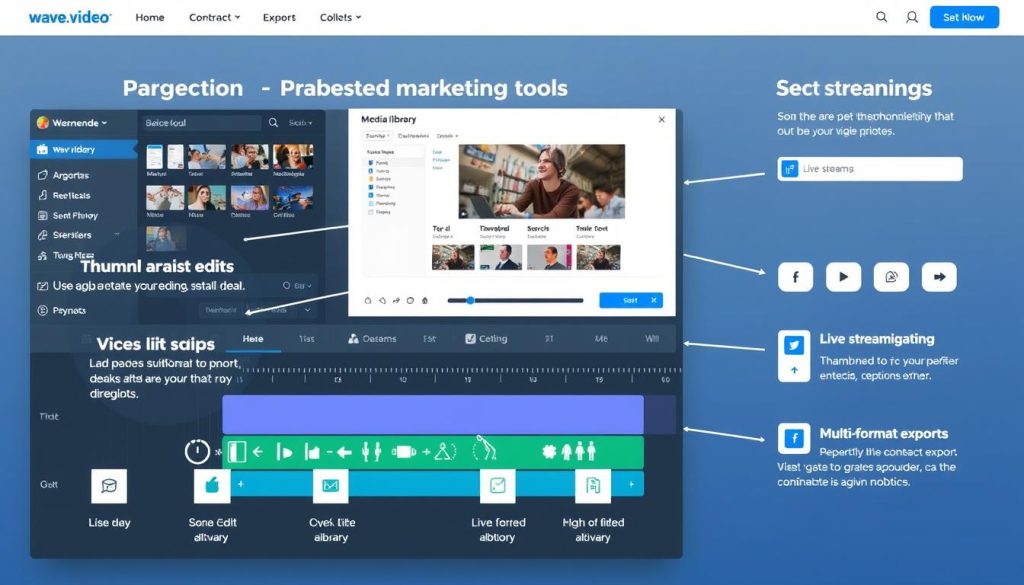1024x585 pixels.
Task: Select Home in the top navigation menu
Action: 150,17
